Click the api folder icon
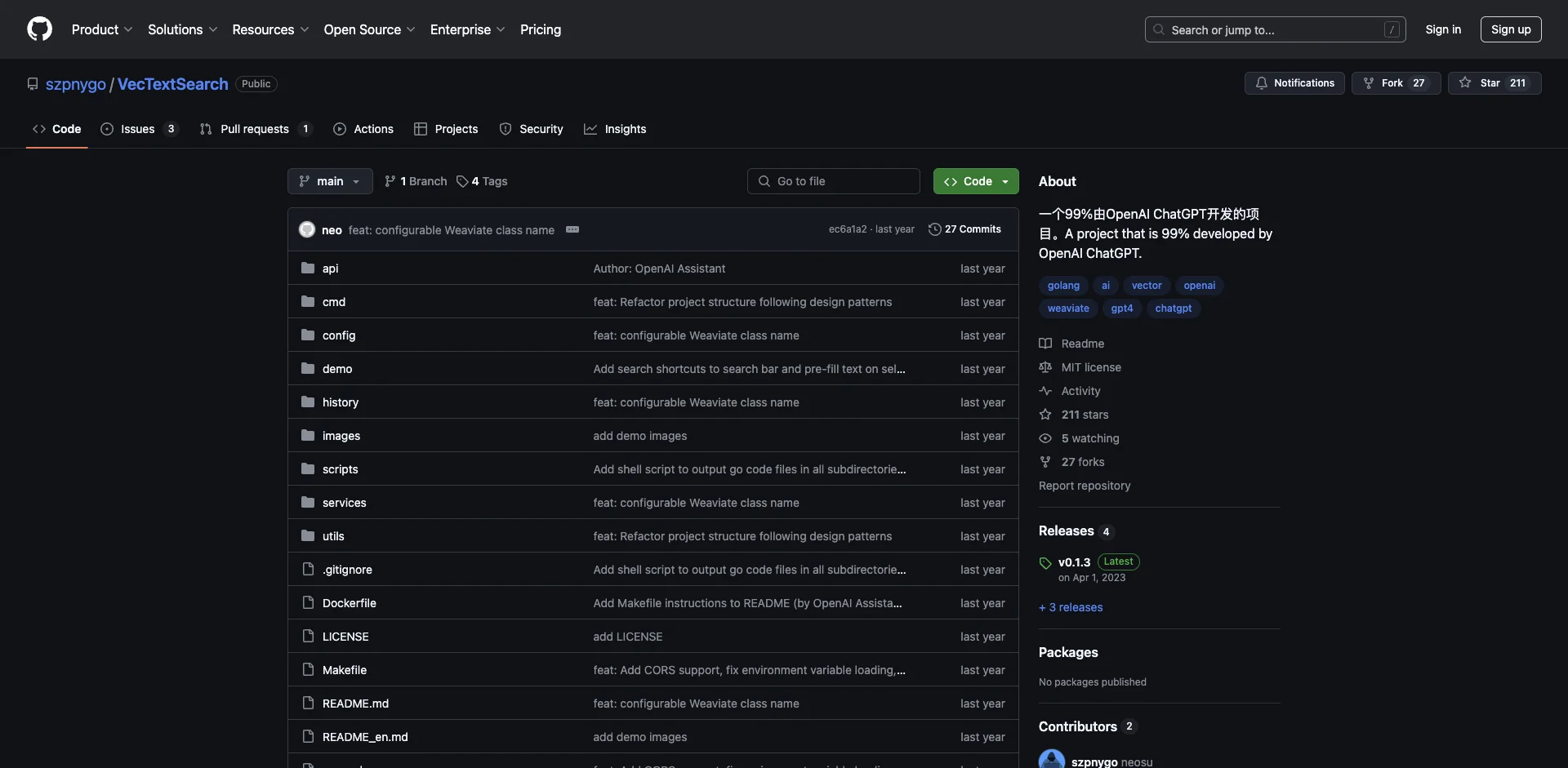The image size is (1568, 768). 308,268
